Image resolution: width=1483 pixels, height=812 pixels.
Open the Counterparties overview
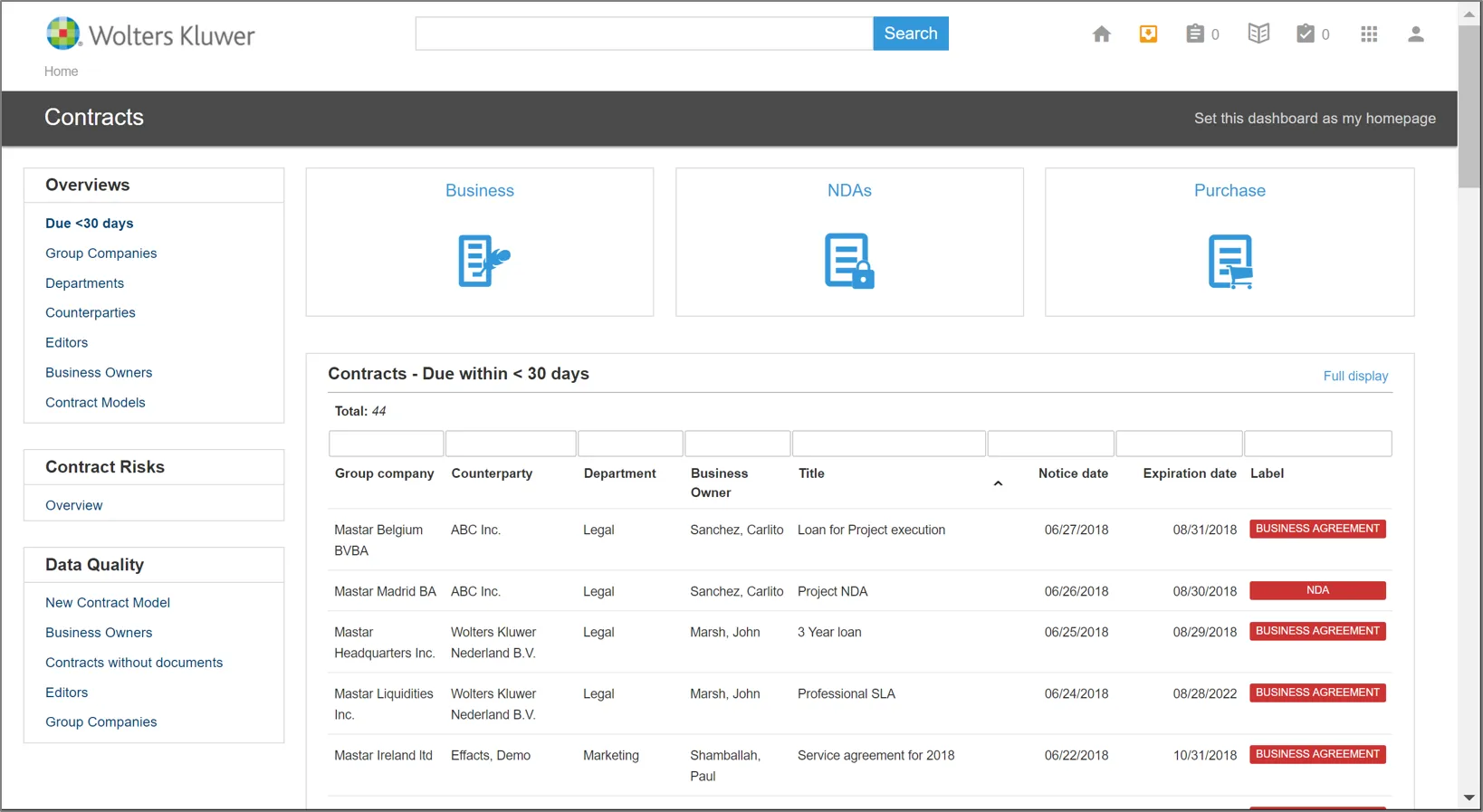[x=91, y=313]
